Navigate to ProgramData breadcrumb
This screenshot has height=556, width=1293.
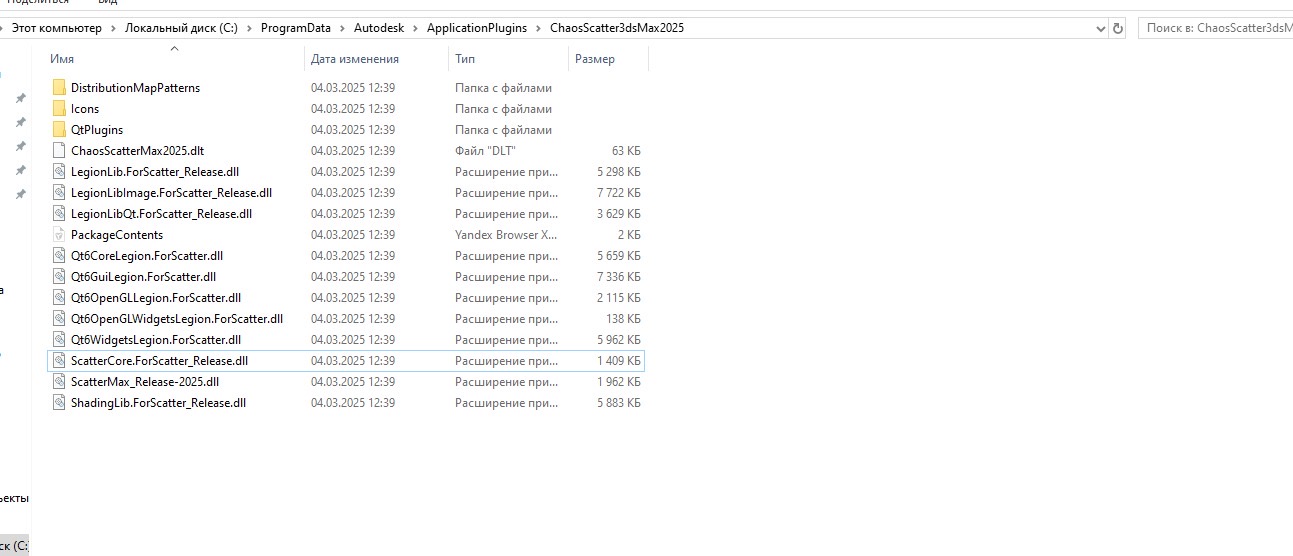coord(296,28)
